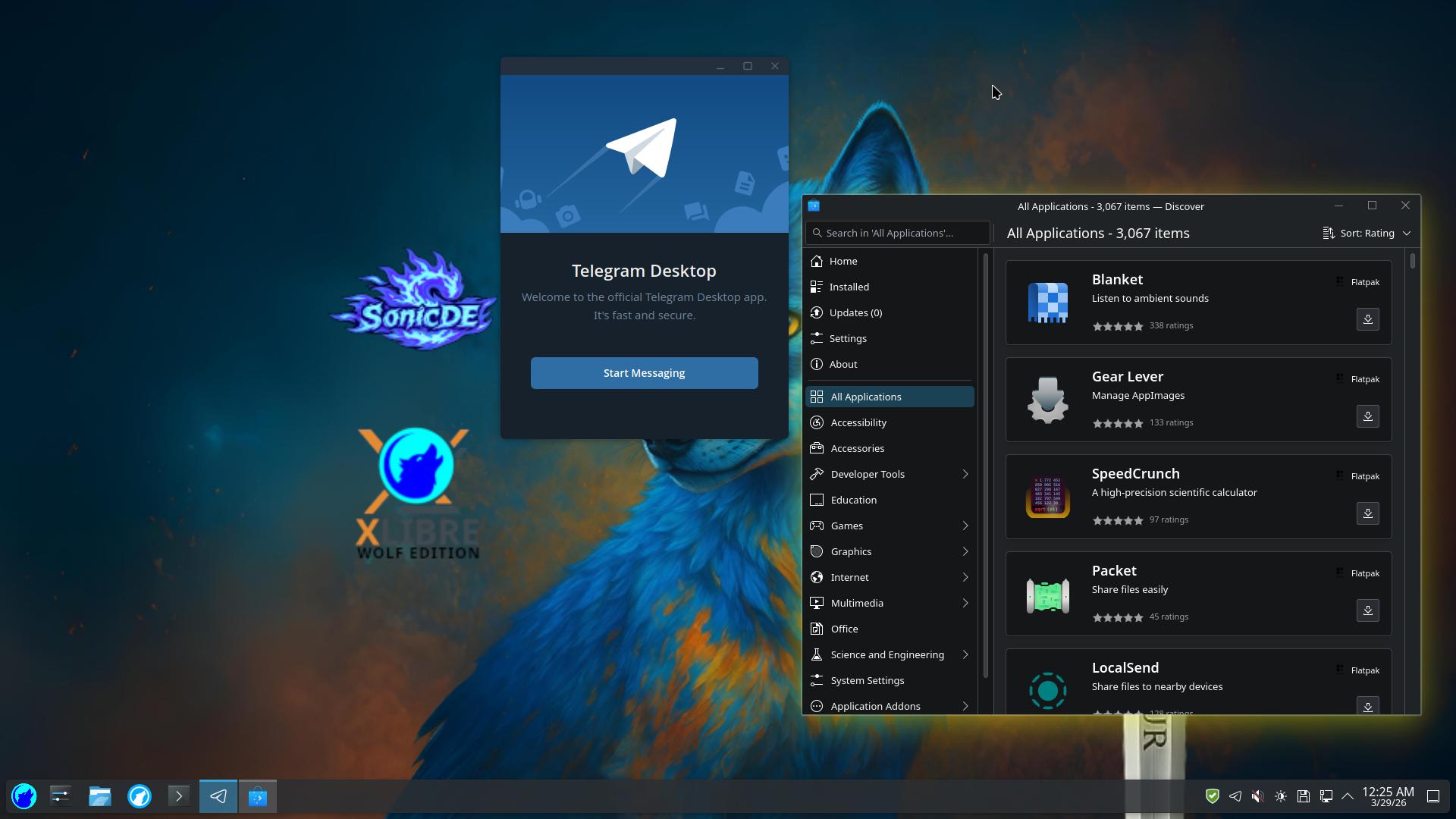Click the shield security tray icon

(1212, 796)
